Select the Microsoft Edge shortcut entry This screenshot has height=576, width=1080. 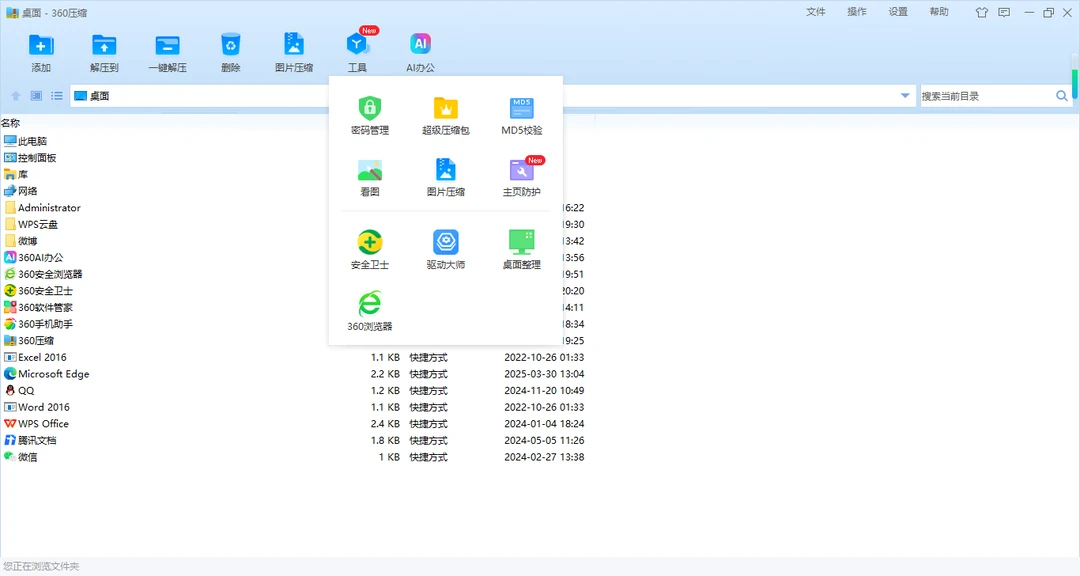click(x=53, y=374)
